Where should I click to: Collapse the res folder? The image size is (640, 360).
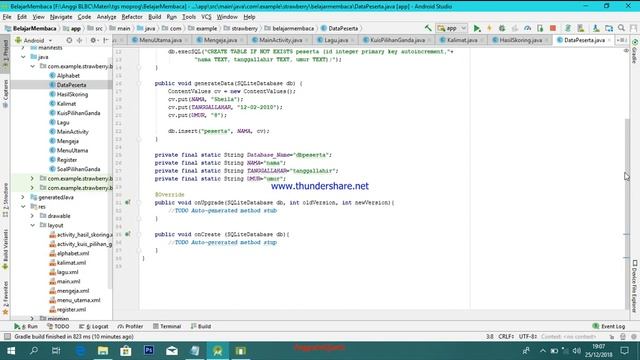23,207
